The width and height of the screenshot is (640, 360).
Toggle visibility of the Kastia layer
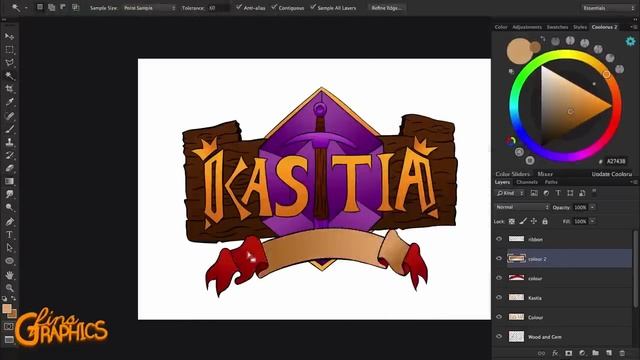pos(499,298)
